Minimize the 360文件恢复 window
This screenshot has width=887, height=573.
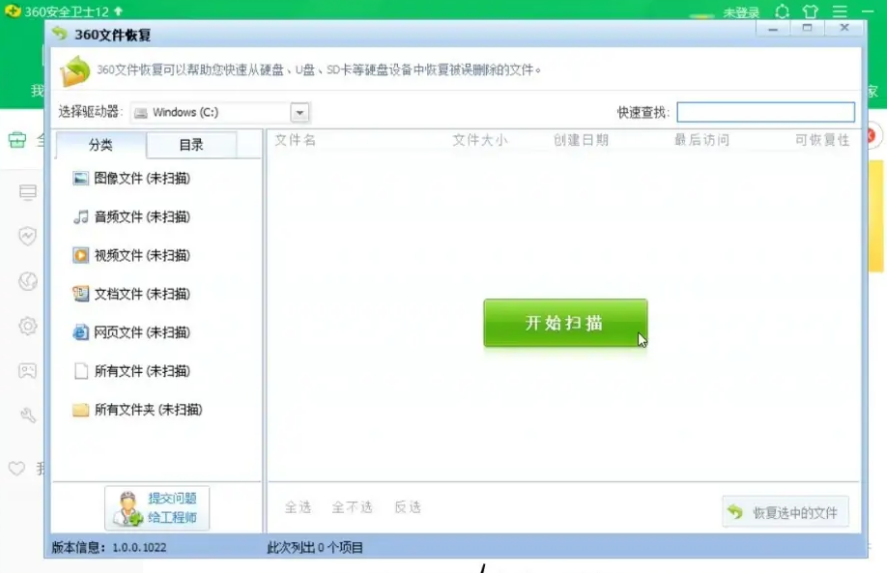pos(773,28)
